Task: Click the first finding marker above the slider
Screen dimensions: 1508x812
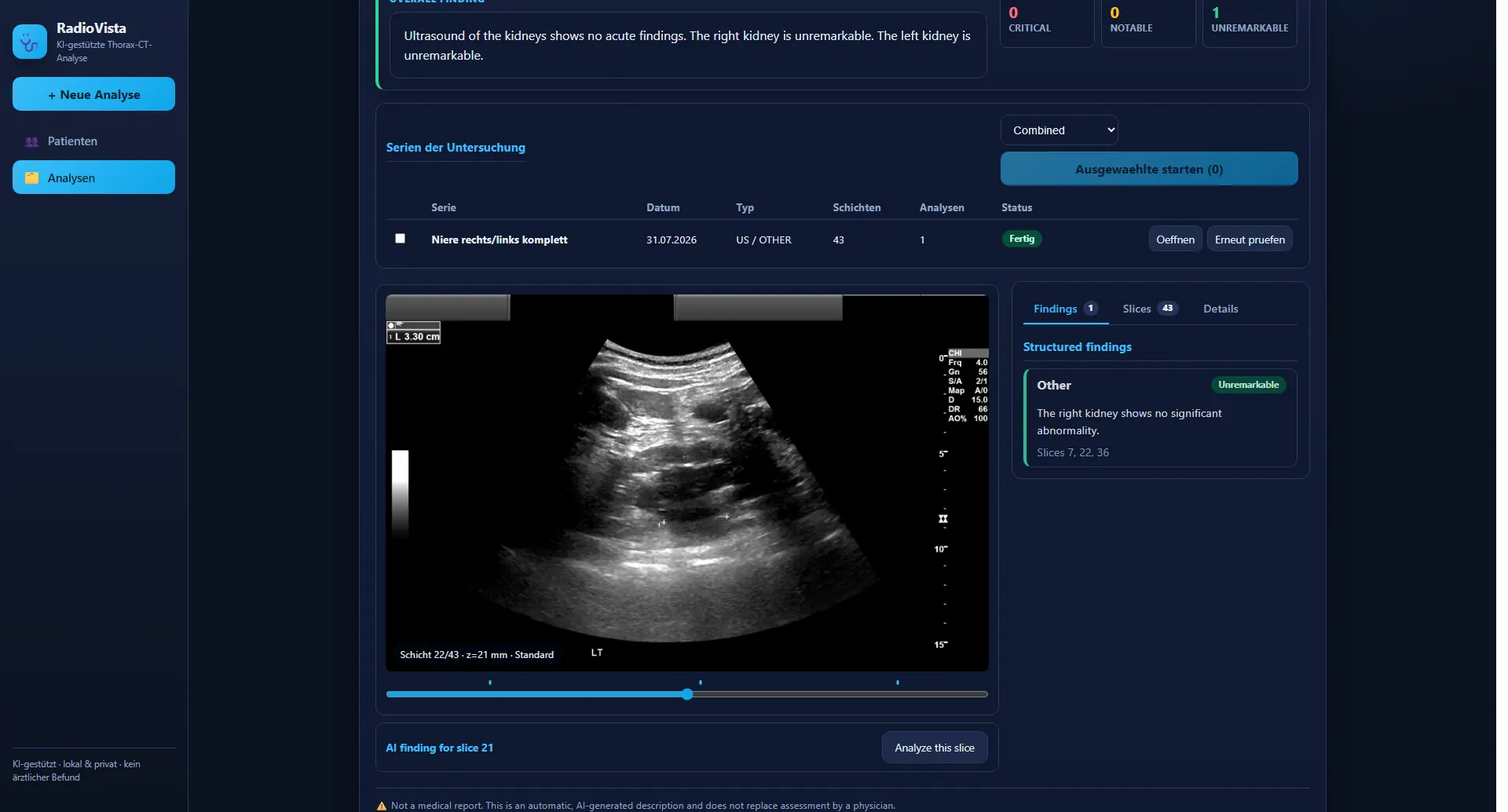Action: (490, 682)
